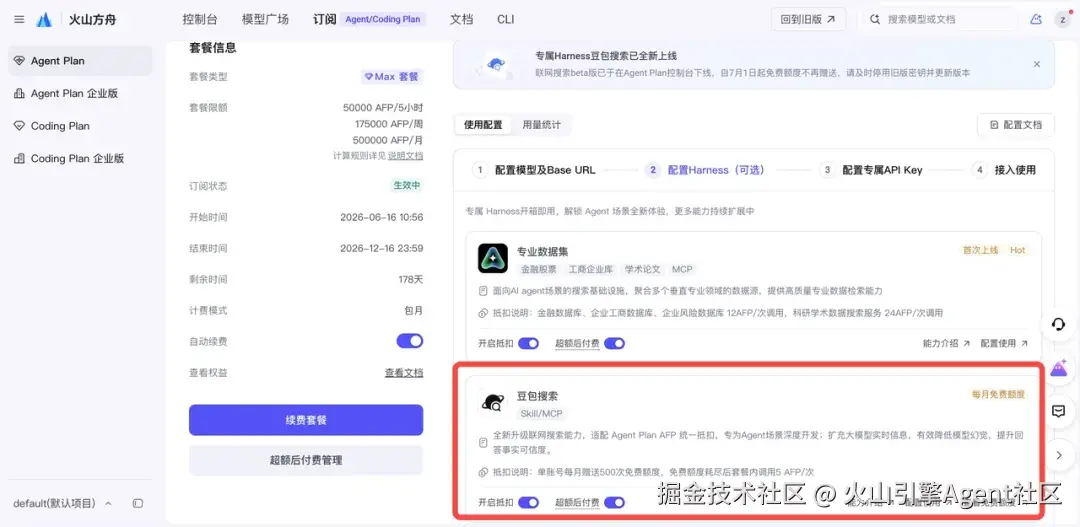Viewport: 1080px width, 527px height.
Task: Click the 专业数据集 app icon
Action: pos(492,258)
